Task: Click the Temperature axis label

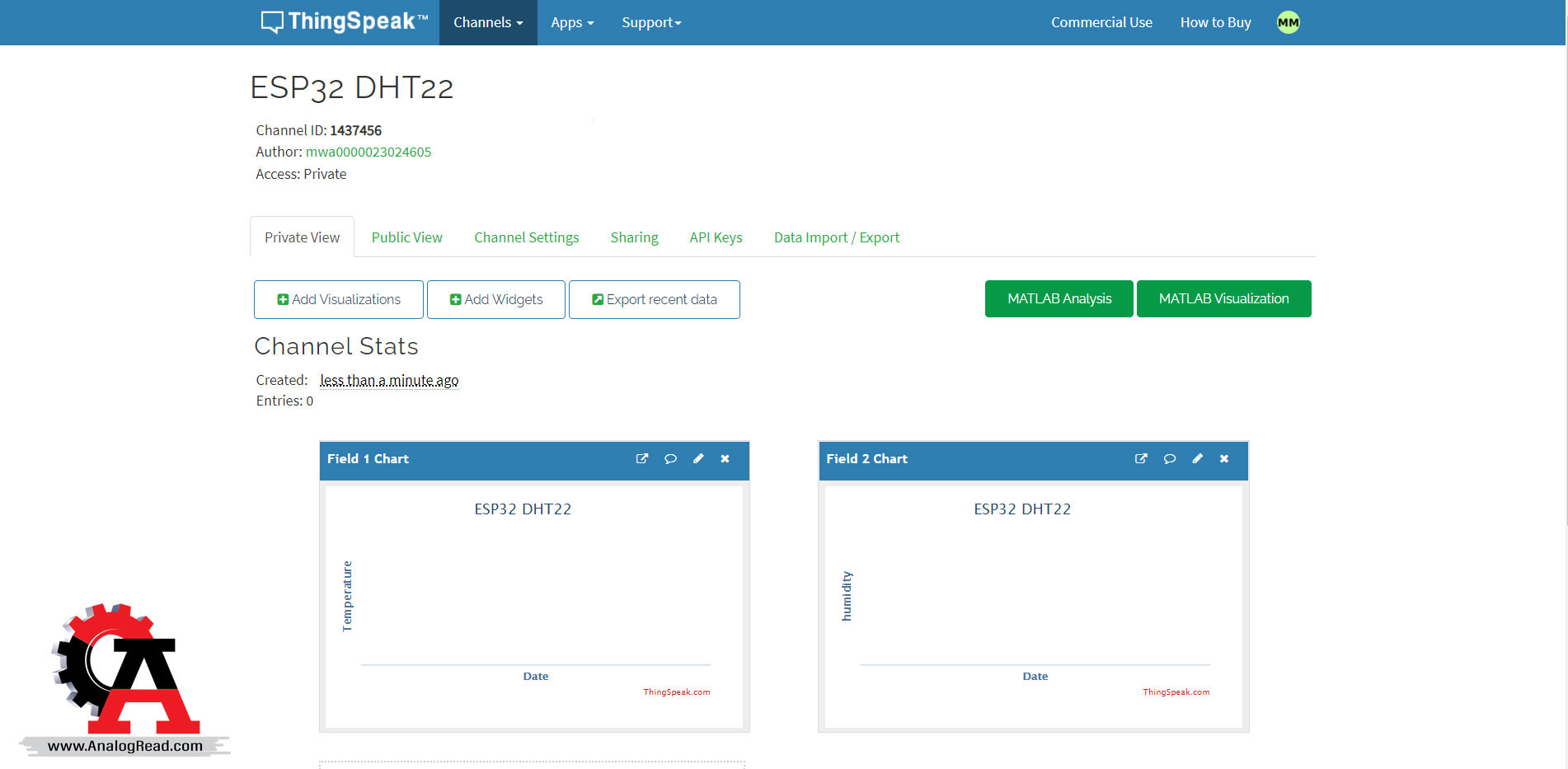Action: (347, 597)
